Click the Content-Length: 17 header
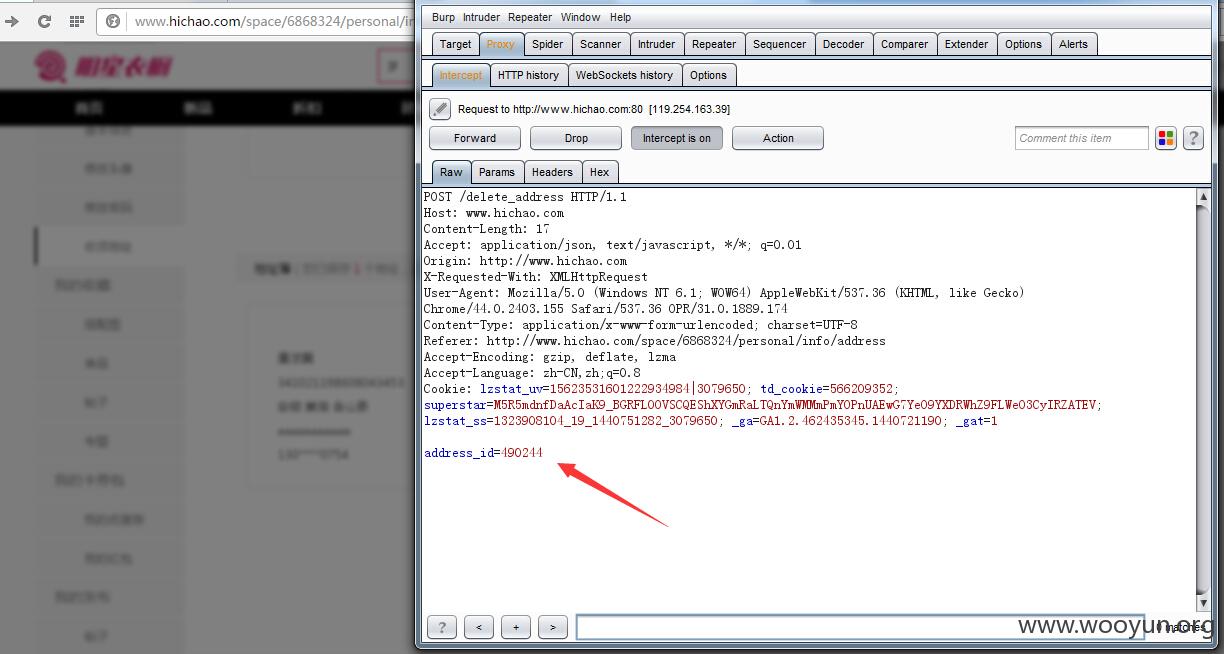The height and width of the screenshot is (654, 1224). pyautogui.click(x=486, y=229)
